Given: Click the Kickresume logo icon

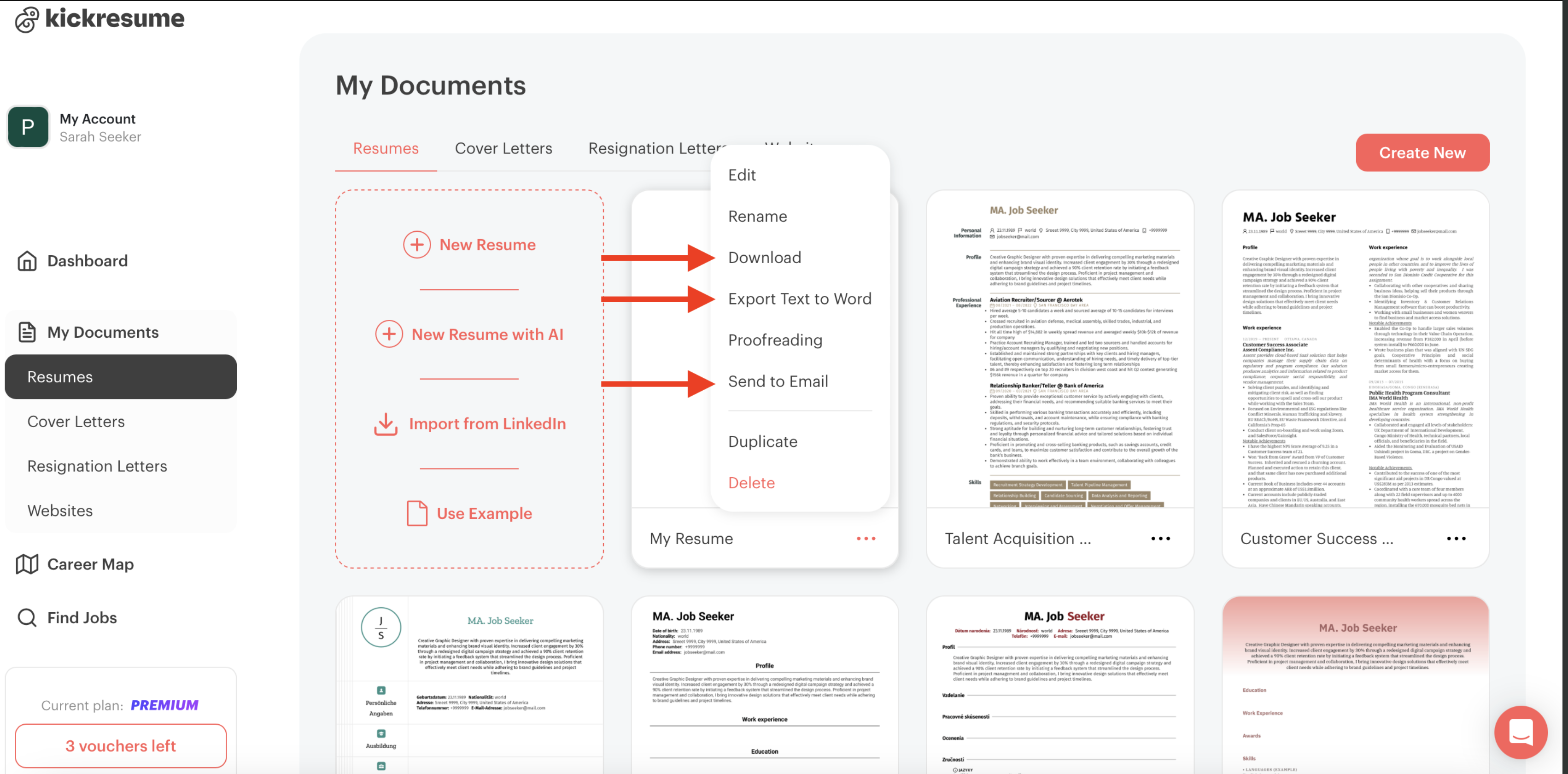Looking at the screenshot, I should click(27, 19).
